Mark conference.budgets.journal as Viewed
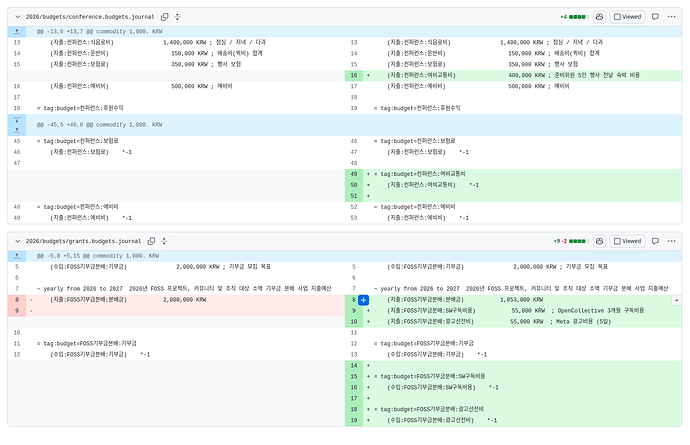 pos(628,17)
